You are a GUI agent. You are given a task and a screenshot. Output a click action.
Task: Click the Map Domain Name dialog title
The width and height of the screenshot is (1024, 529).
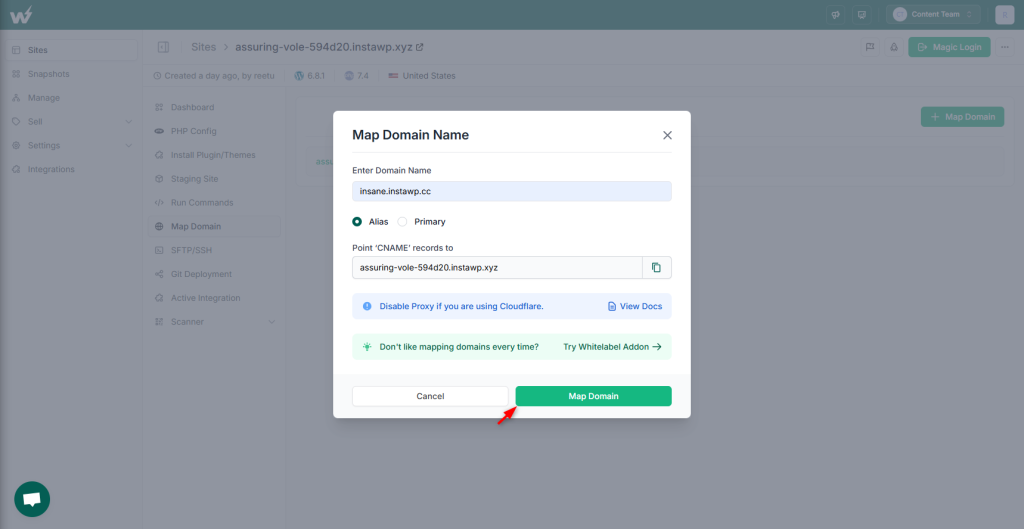click(x=411, y=135)
